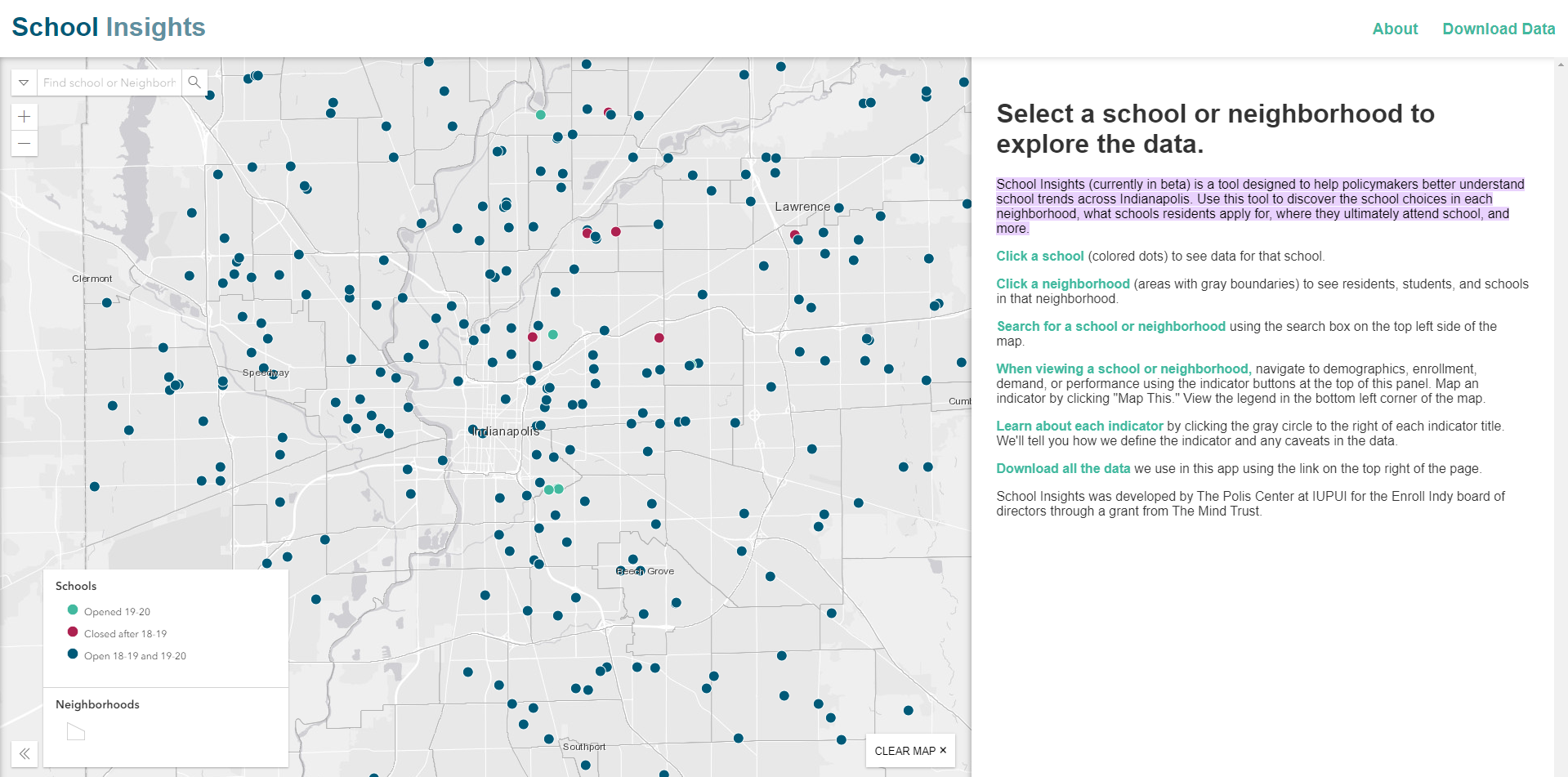
Task: Zoom in on the map
Action: 25,117
